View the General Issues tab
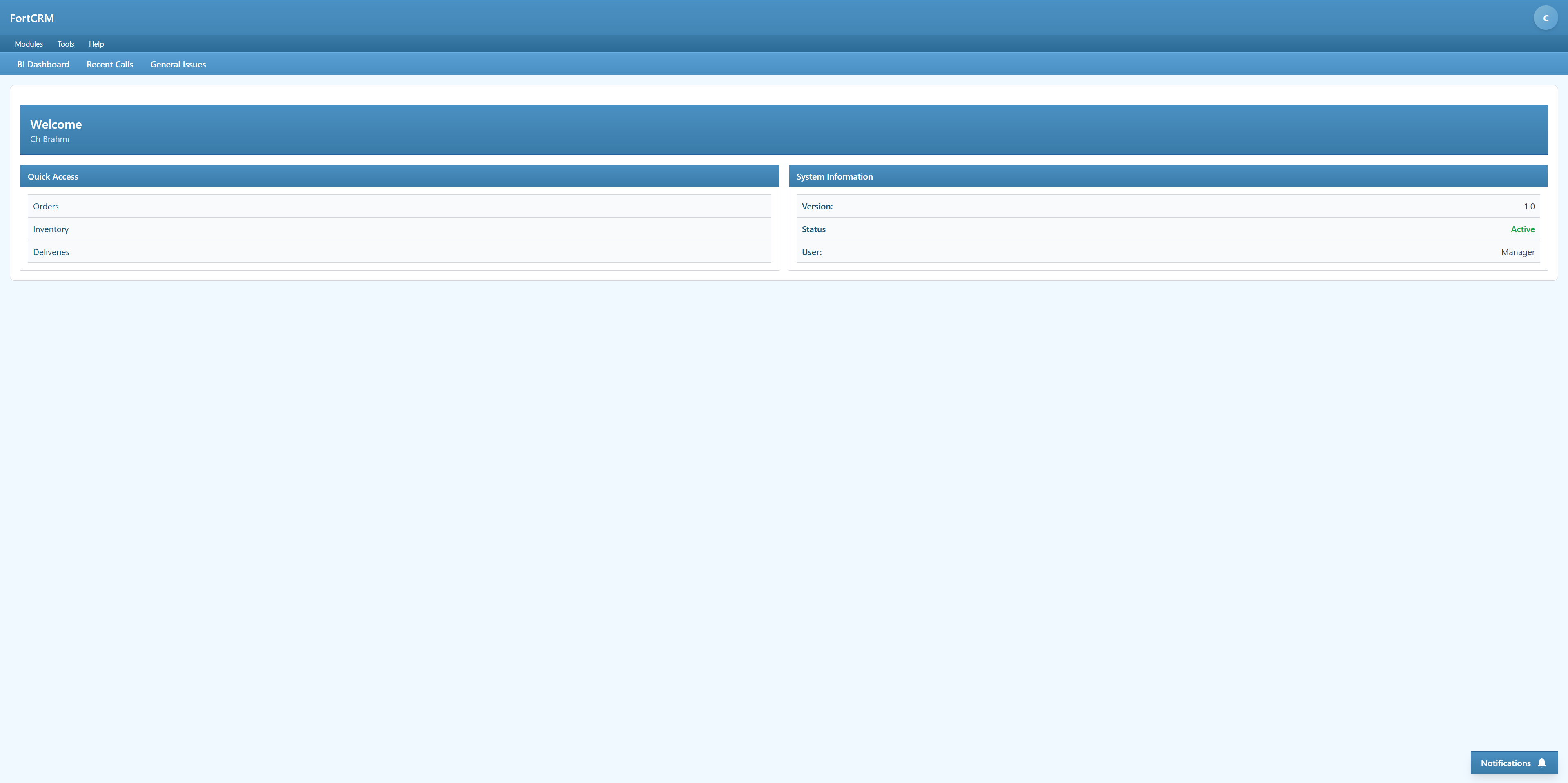This screenshot has height=783, width=1568. pyautogui.click(x=178, y=64)
